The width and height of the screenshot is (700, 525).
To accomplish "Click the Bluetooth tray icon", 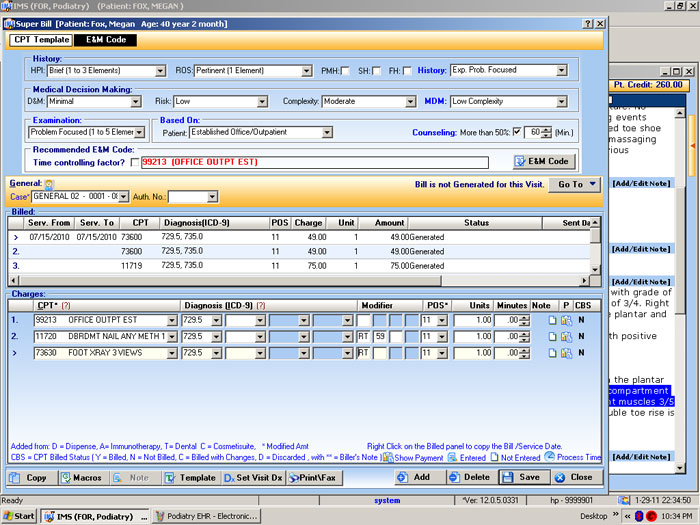I will pyautogui.click(x=639, y=516).
